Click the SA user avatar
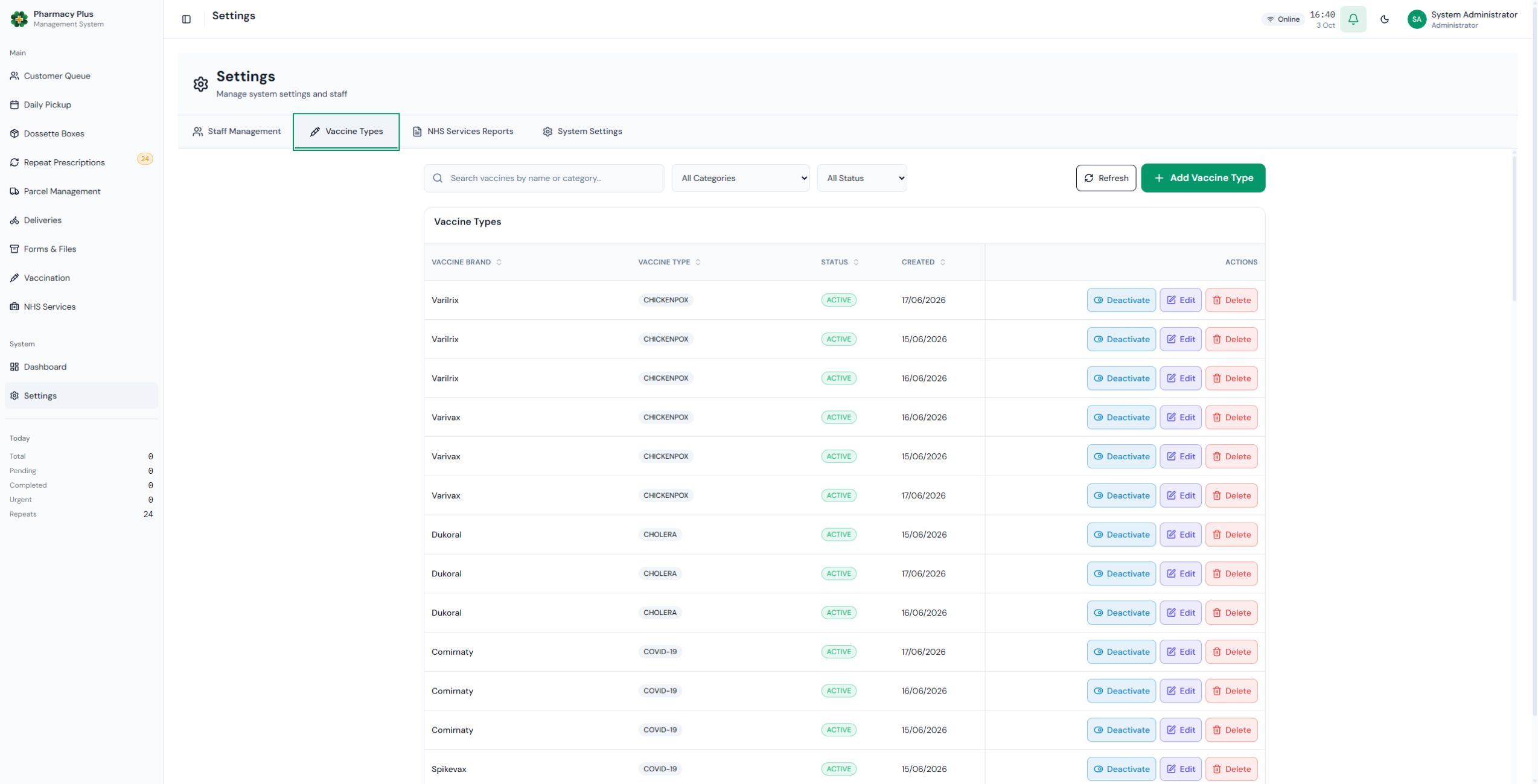 coord(1417,19)
